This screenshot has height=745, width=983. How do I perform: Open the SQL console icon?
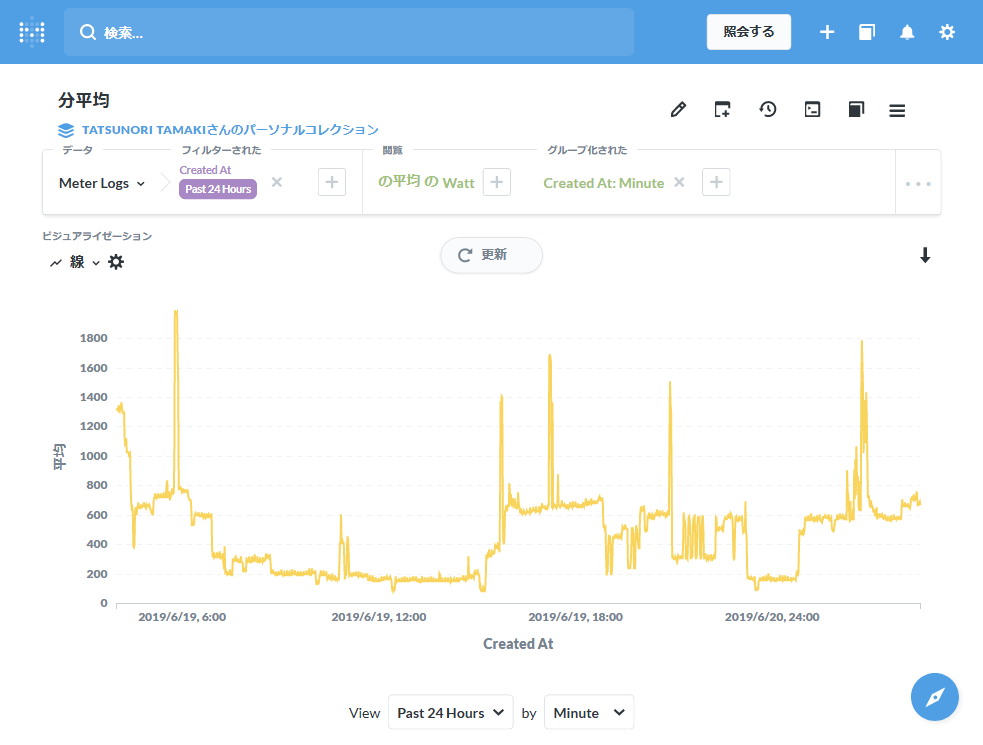812,110
